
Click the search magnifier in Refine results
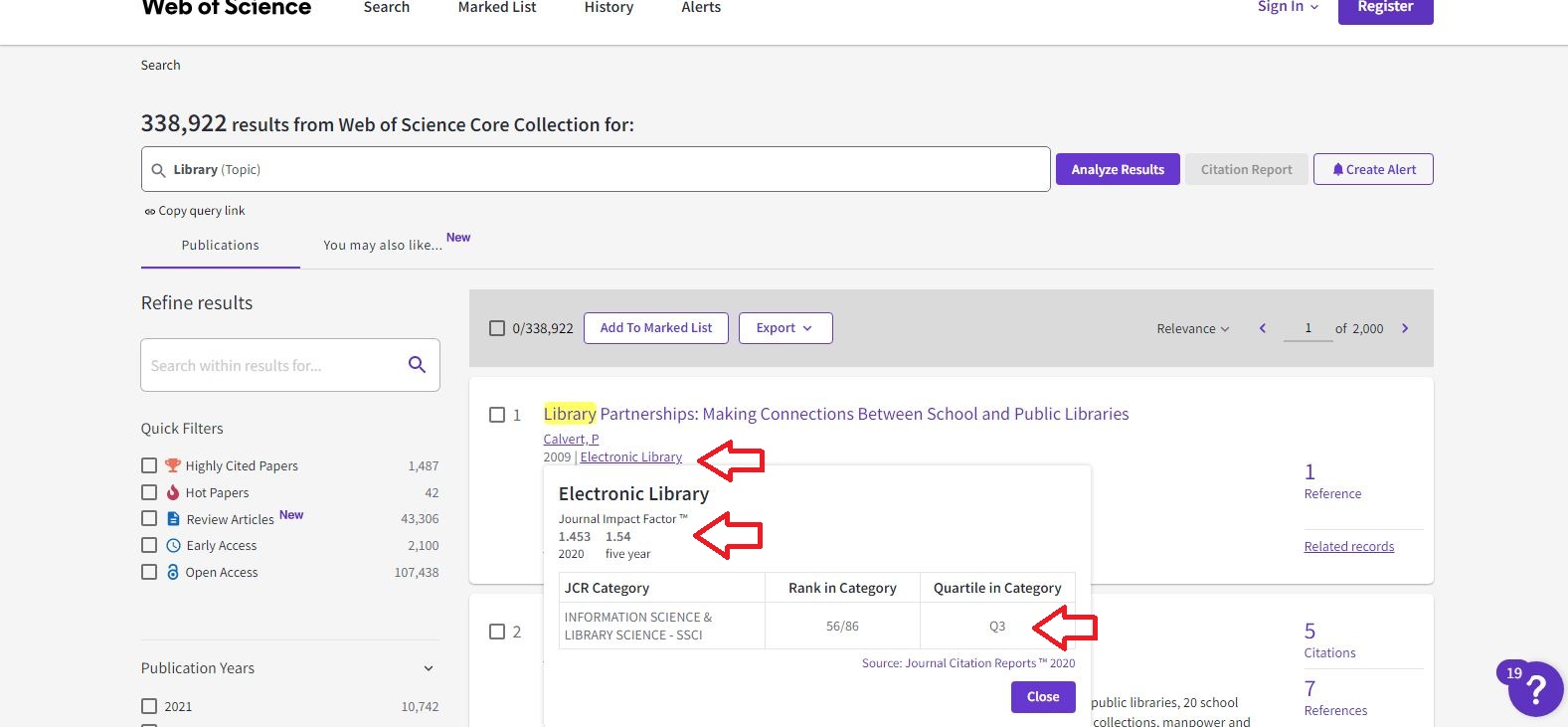coord(417,365)
